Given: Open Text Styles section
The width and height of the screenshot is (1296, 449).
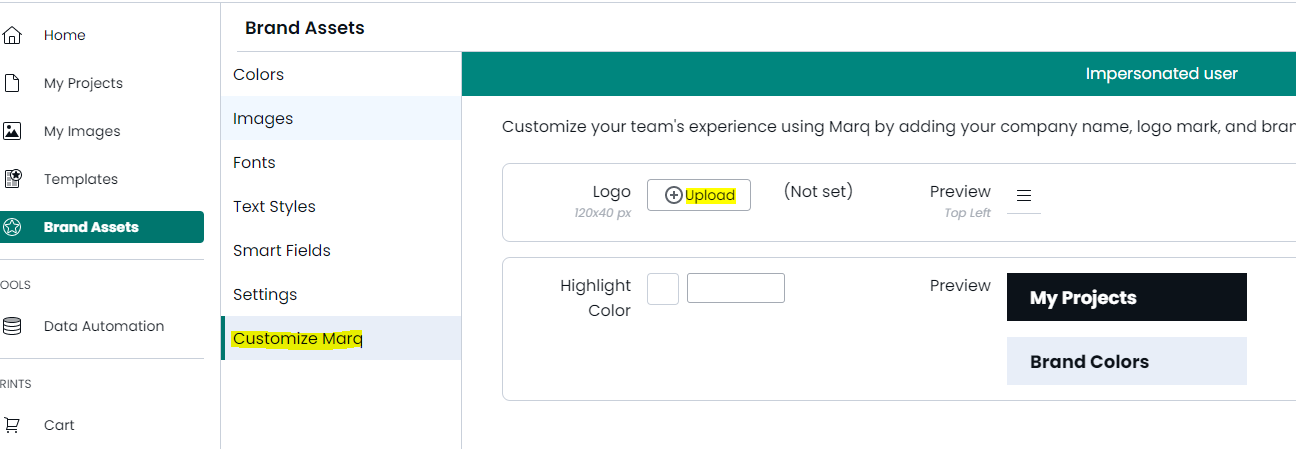Looking at the screenshot, I should [x=274, y=207].
